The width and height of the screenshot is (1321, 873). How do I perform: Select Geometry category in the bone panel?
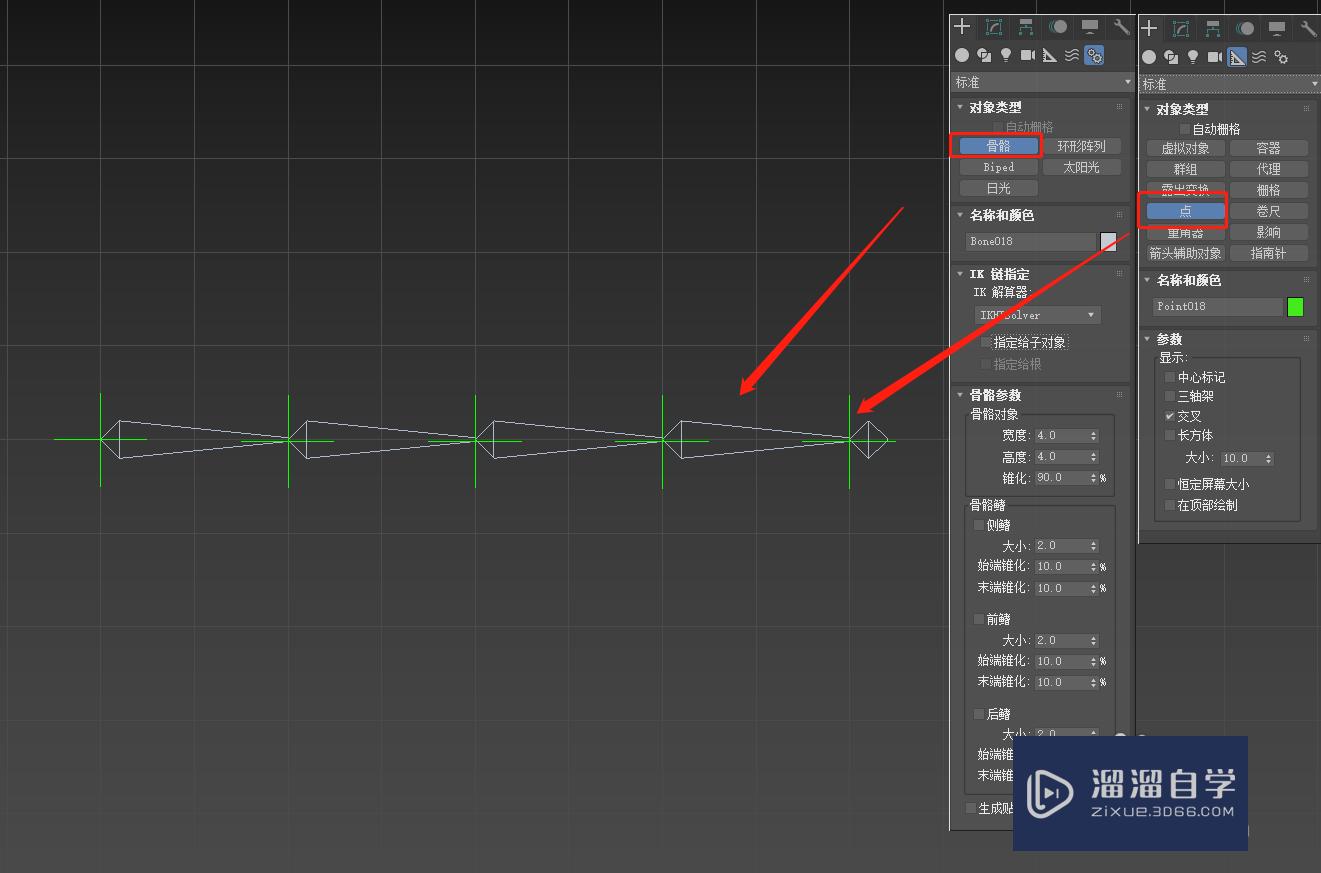pos(962,55)
